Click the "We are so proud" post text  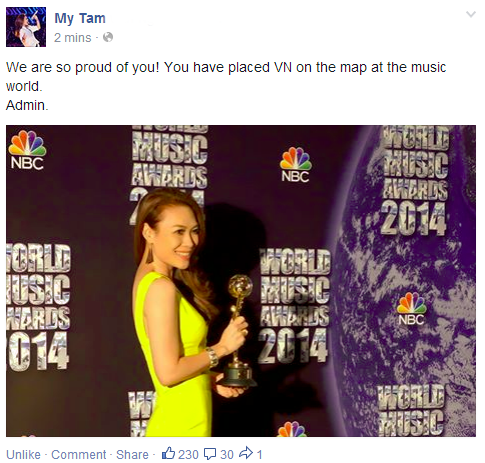[x=226, y=67]
